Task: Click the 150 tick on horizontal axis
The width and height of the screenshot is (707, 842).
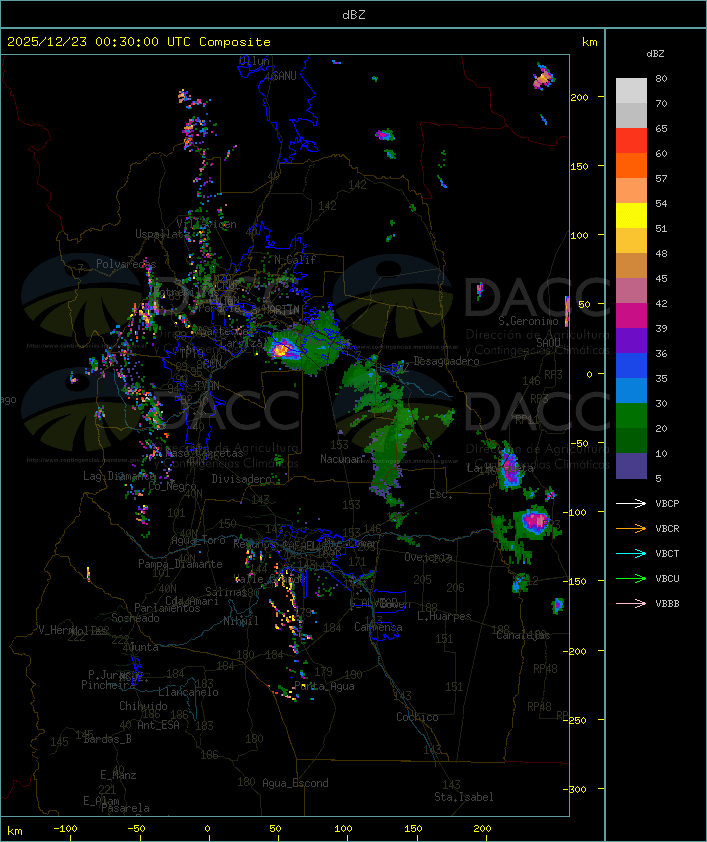Action: tap(413, 829)
